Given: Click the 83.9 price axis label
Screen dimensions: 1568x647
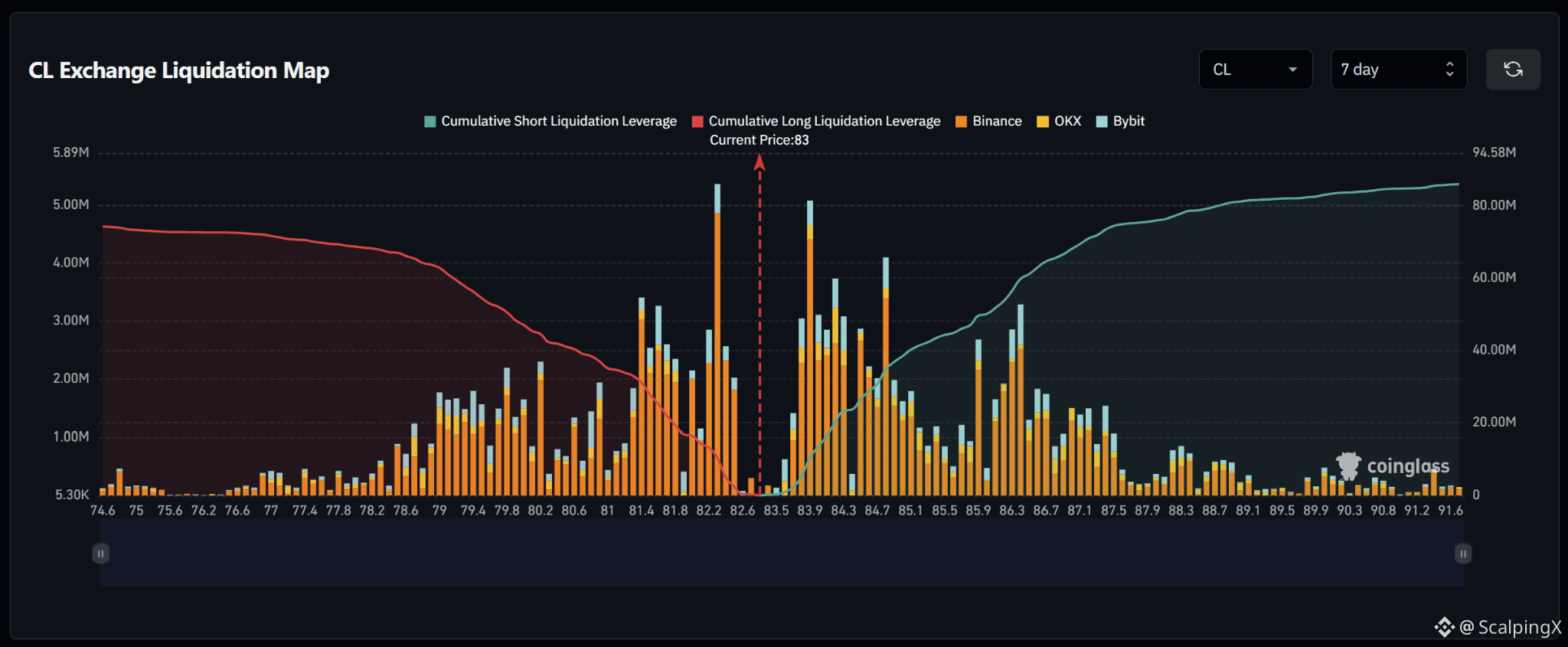Looking at the screenshot, I should [810, 511].
